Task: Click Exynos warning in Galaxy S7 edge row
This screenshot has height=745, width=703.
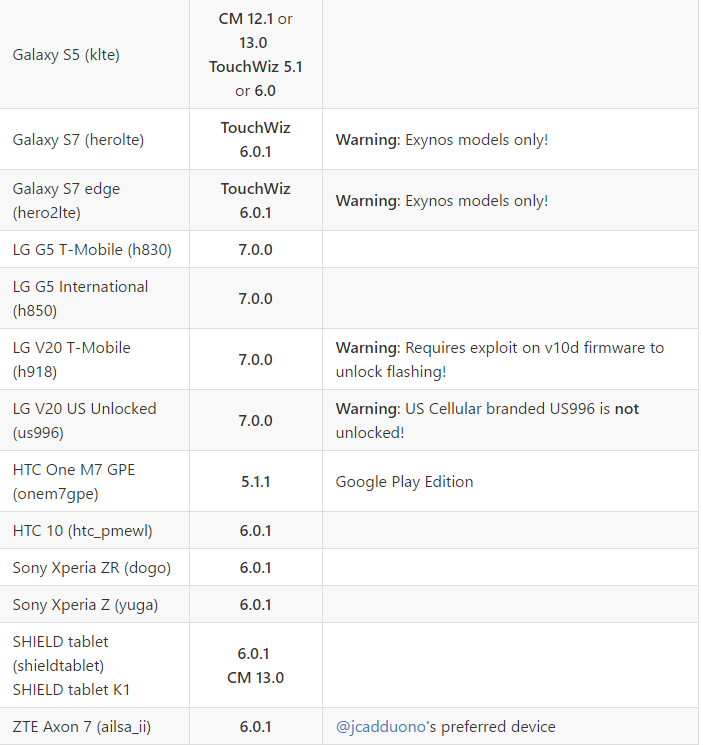Action: (x=441, y=201)
